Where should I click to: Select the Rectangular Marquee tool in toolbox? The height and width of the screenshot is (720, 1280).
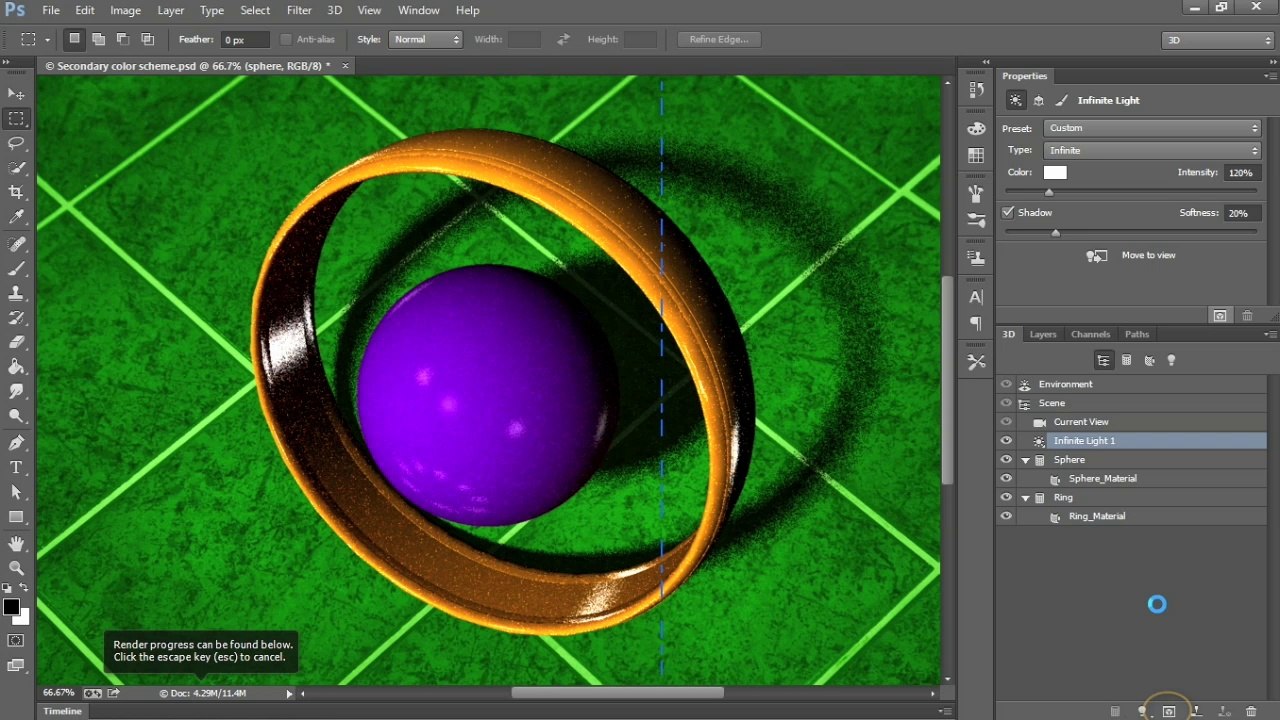click(16, 118)
